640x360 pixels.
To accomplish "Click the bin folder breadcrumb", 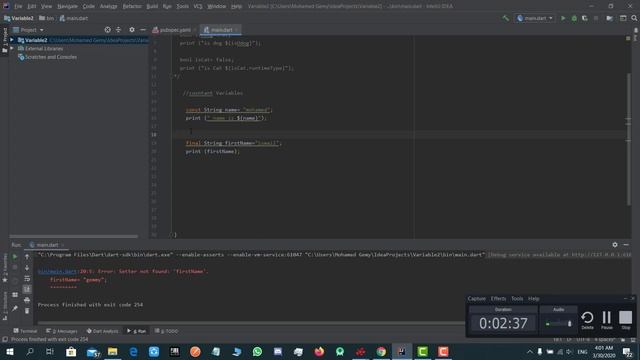I will tap(47, 18).
